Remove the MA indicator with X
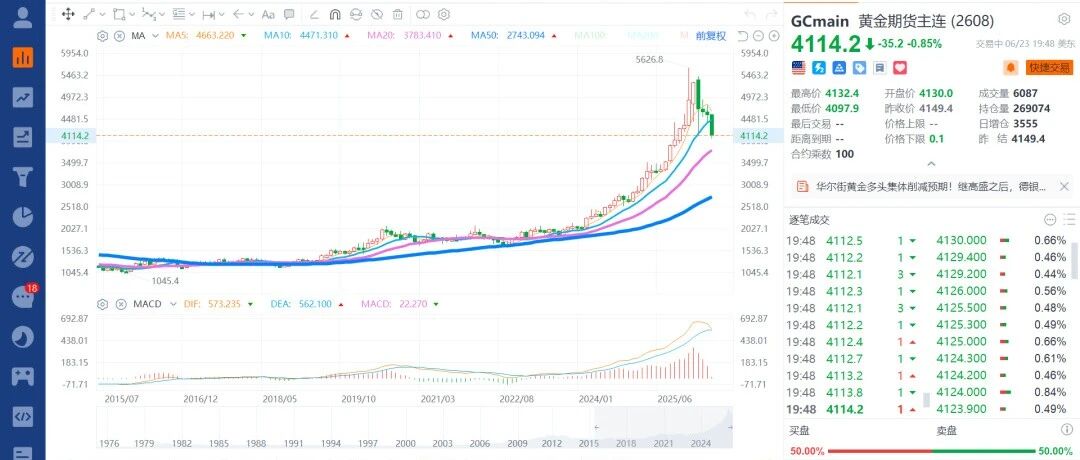 point(119,36)
